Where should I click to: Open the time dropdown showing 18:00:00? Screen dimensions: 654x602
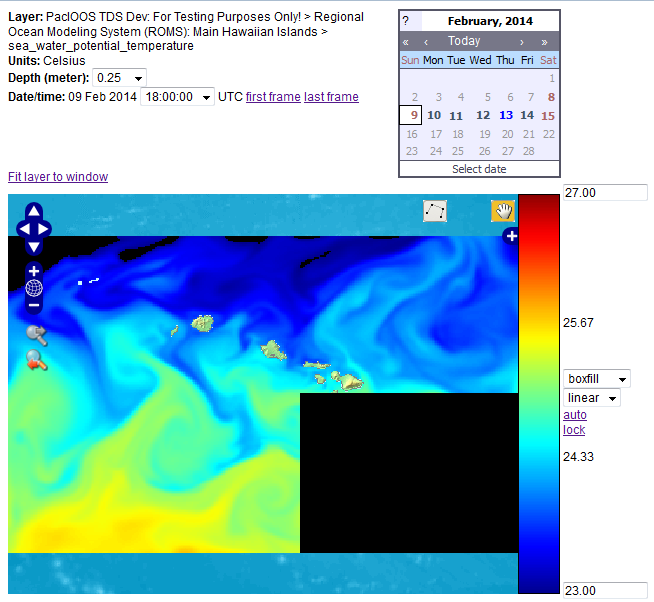(177, 97)
